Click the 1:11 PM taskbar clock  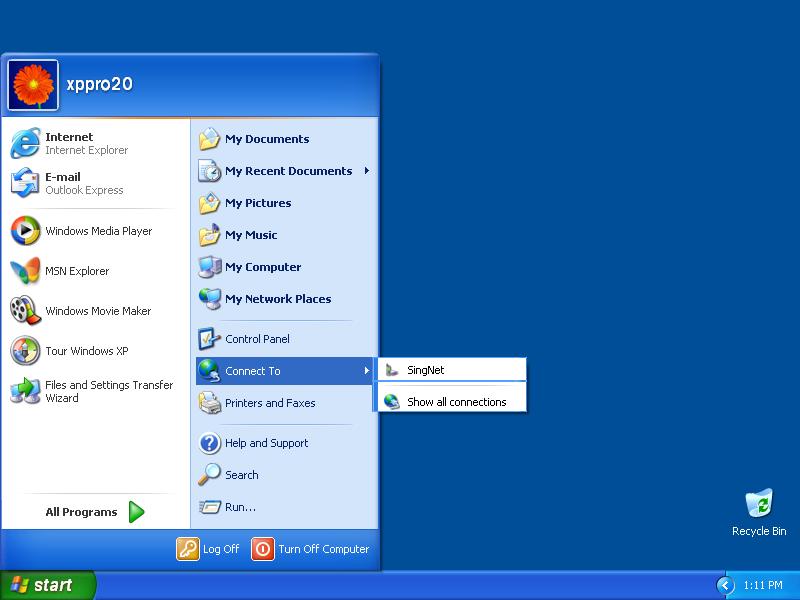pyautogui.click(x=763, y=585)
